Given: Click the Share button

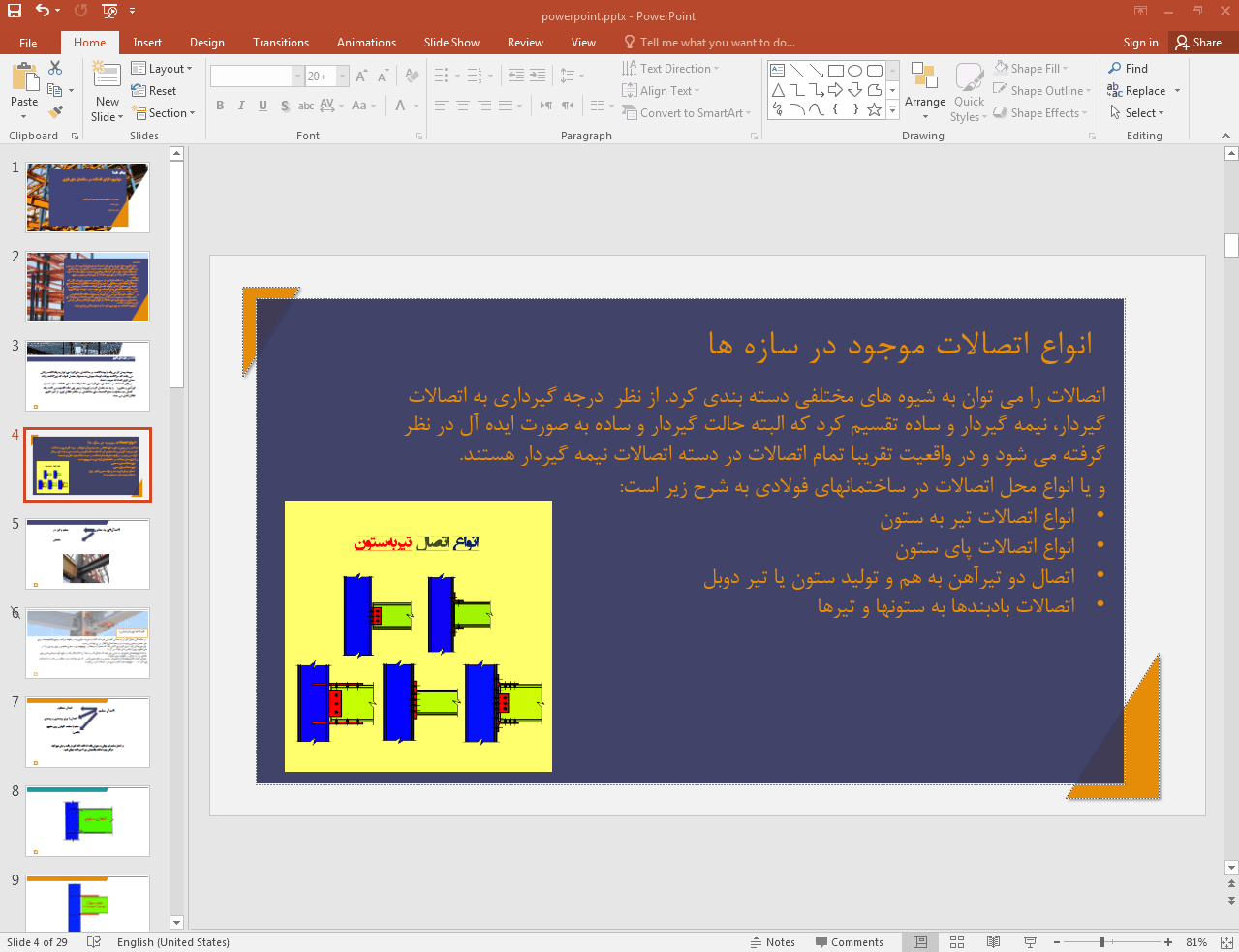Looking at the screenshot, I should click(x=1198, y=43).
